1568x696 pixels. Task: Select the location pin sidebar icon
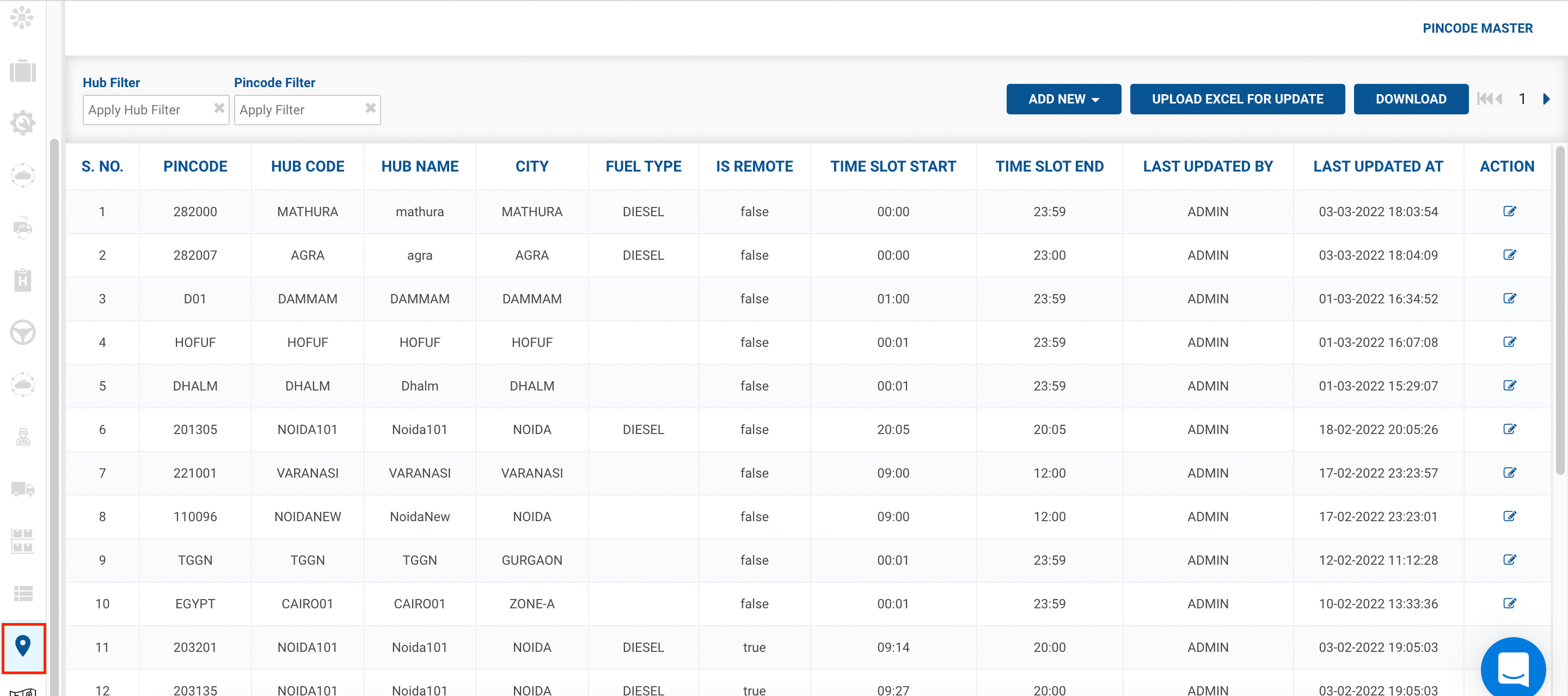pyautogui.click(x=23, y=646)
